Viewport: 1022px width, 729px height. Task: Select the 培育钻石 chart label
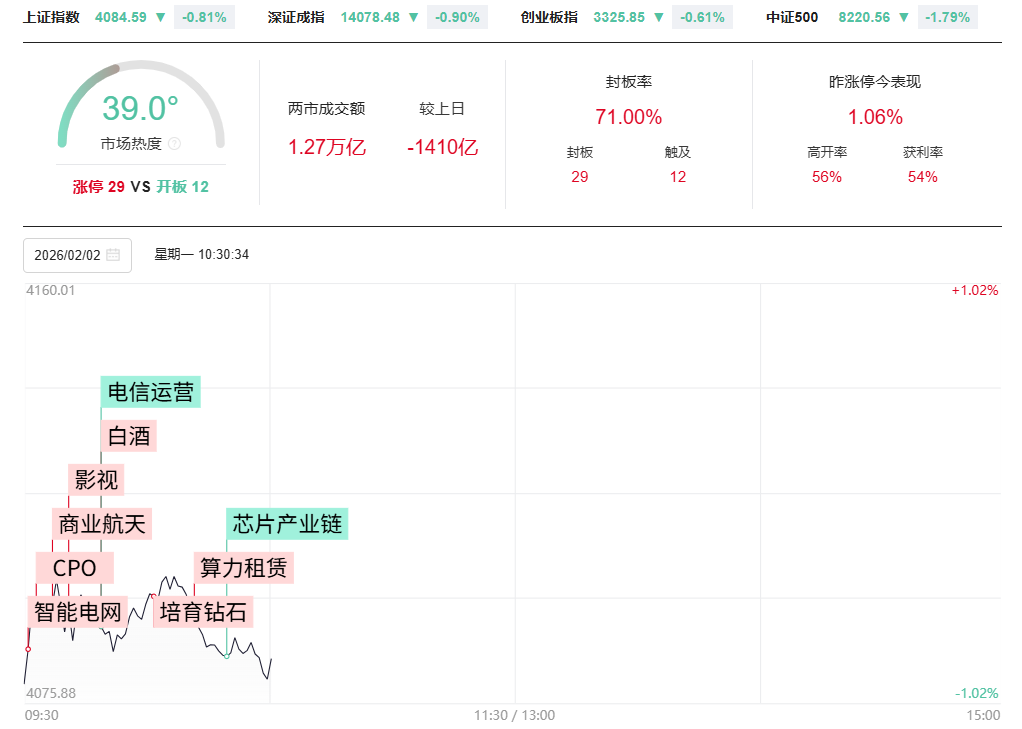click(x=203, y=612)
